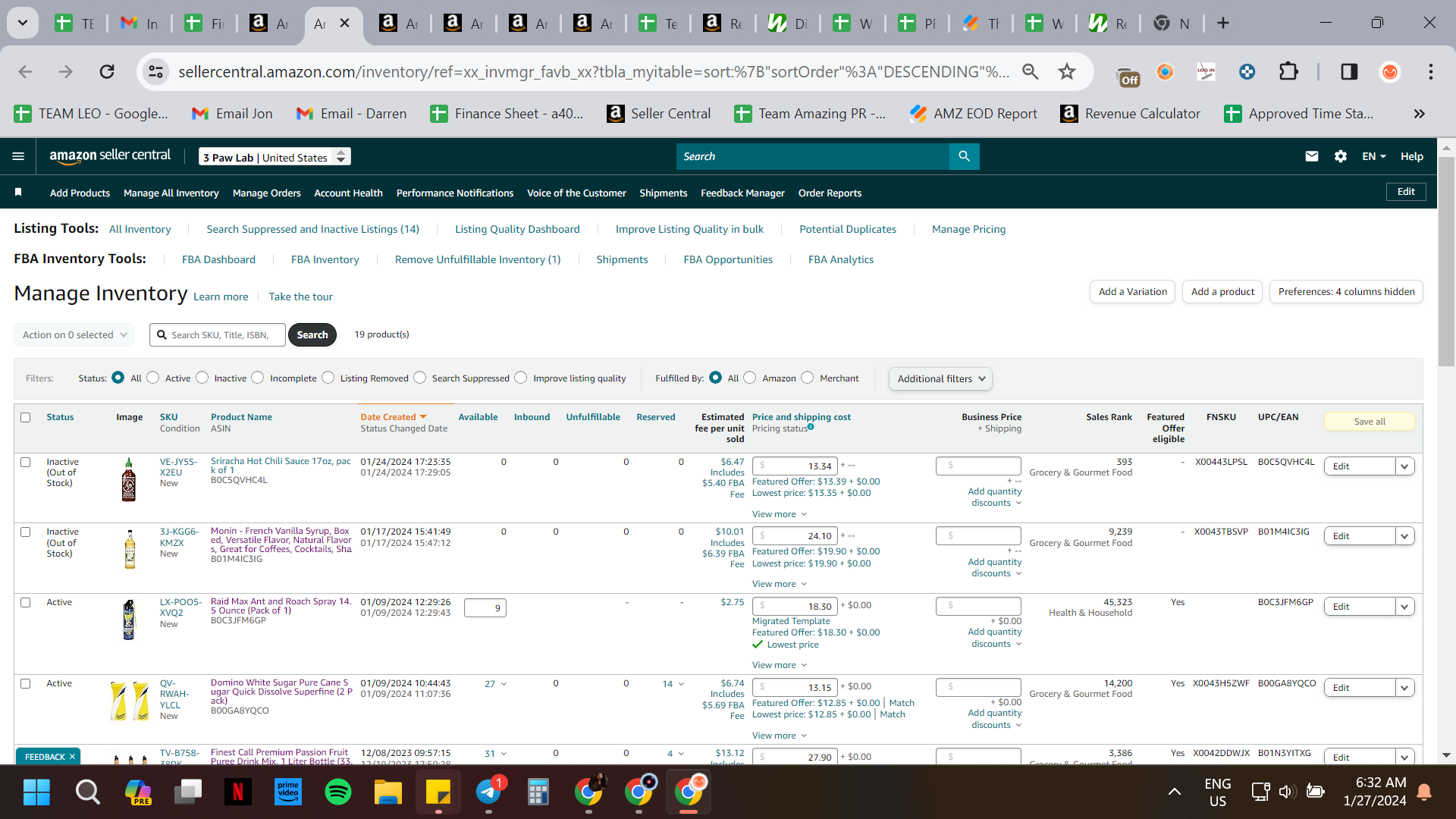Open the Seller Central settings gear
This screenshot has height=819, width=1456.
(1341, 156)
